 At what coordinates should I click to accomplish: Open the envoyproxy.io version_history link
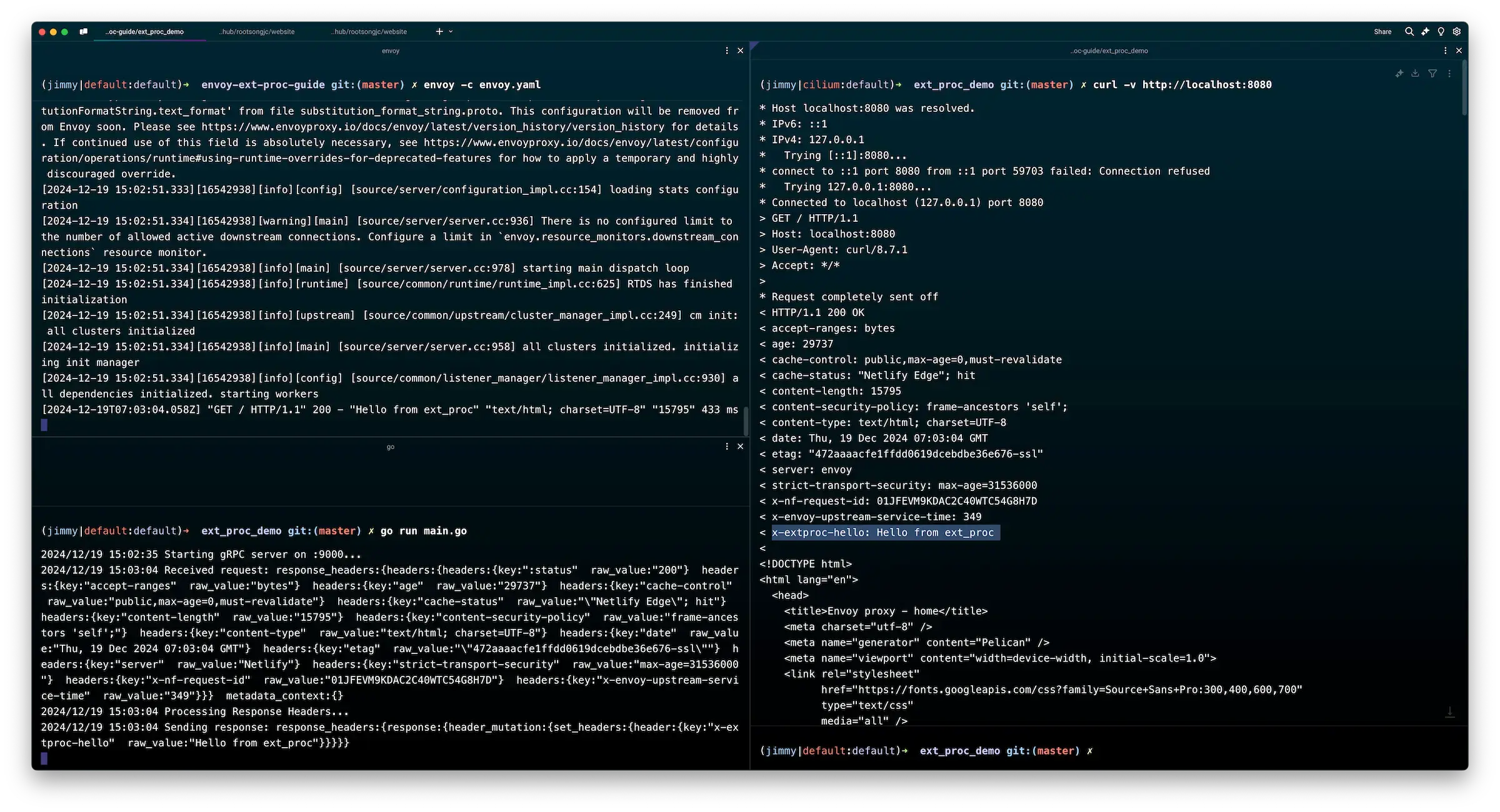point(432,127)
